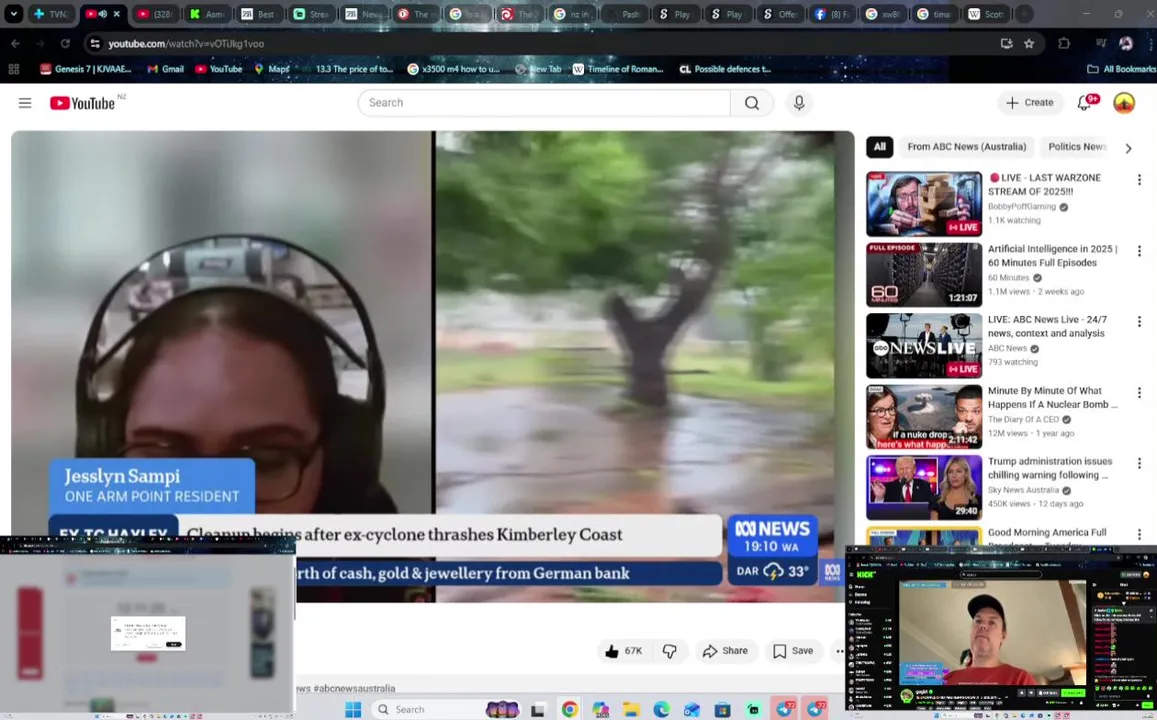Mute the playing YouTube tab via speaker icon
Screen dimensions: 1157x720
[x=103, y=14]
